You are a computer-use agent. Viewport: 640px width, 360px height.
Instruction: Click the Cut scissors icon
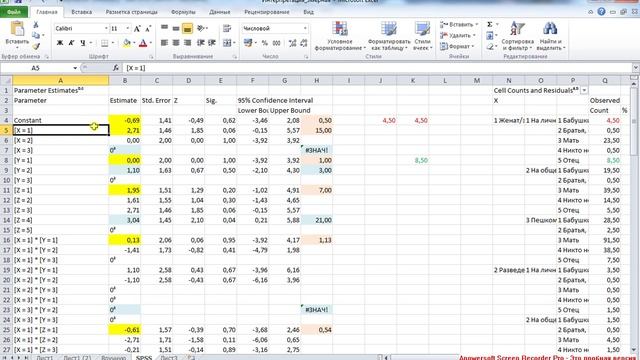[36, 25]
